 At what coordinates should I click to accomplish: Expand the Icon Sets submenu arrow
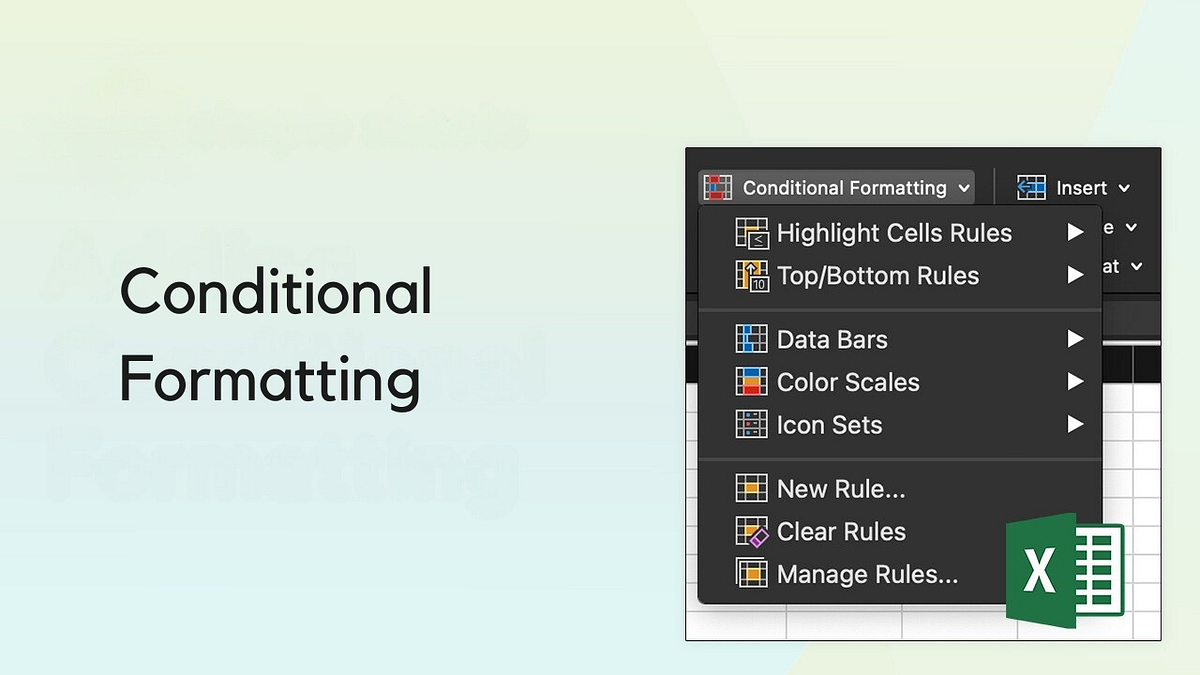(x=1077, y=425)
